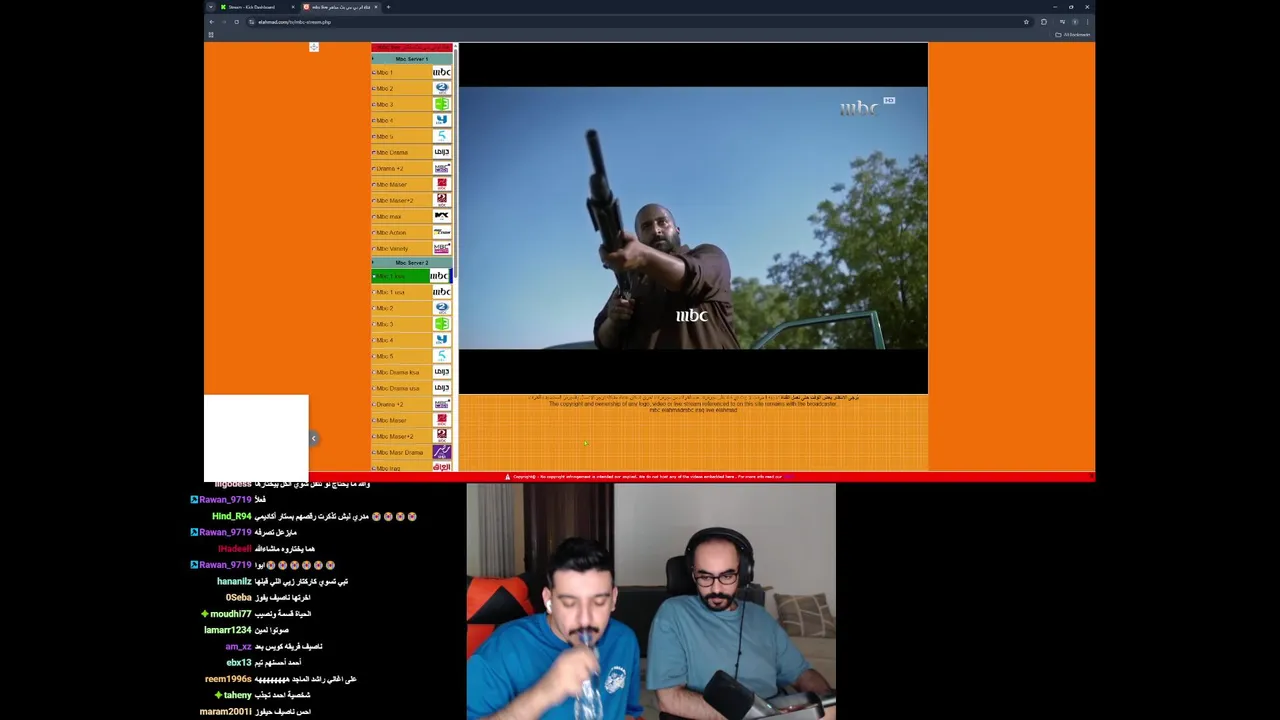The image size is (1280, 720).
Task: Select the mbc live browser tab
Action: click(338, 7)
